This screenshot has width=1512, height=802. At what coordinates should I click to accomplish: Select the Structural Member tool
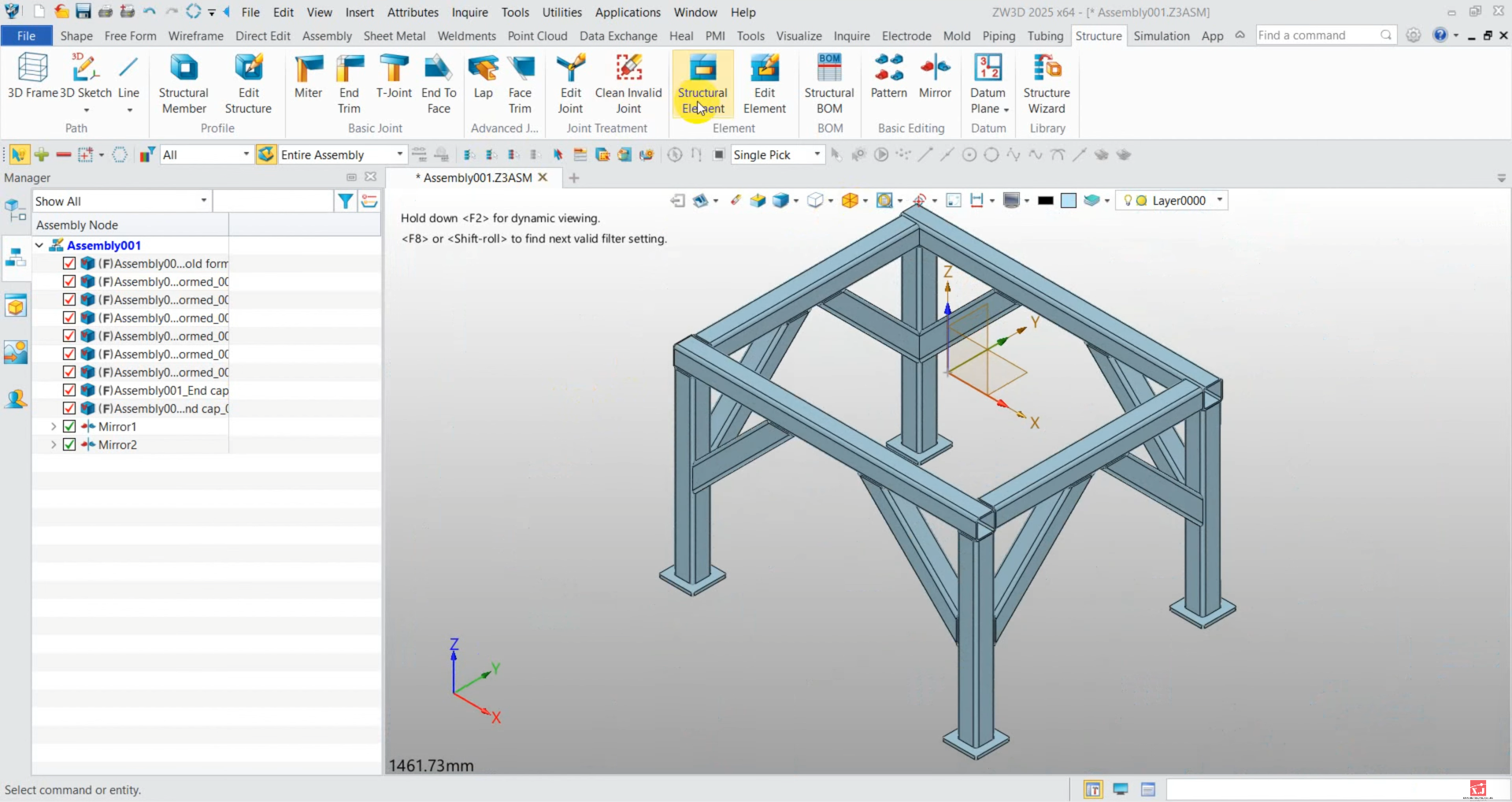pyautogui.click(x=183, y=82)
